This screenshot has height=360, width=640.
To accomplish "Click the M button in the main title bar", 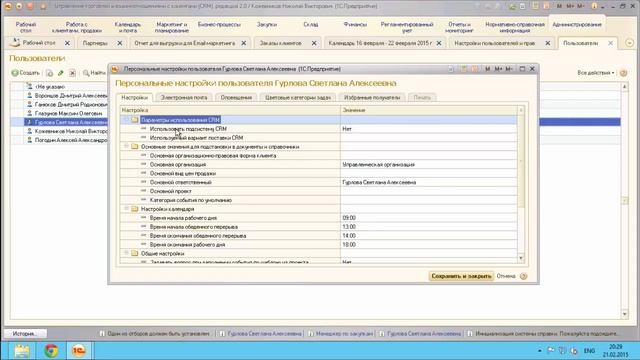I will tap(559, 6).
